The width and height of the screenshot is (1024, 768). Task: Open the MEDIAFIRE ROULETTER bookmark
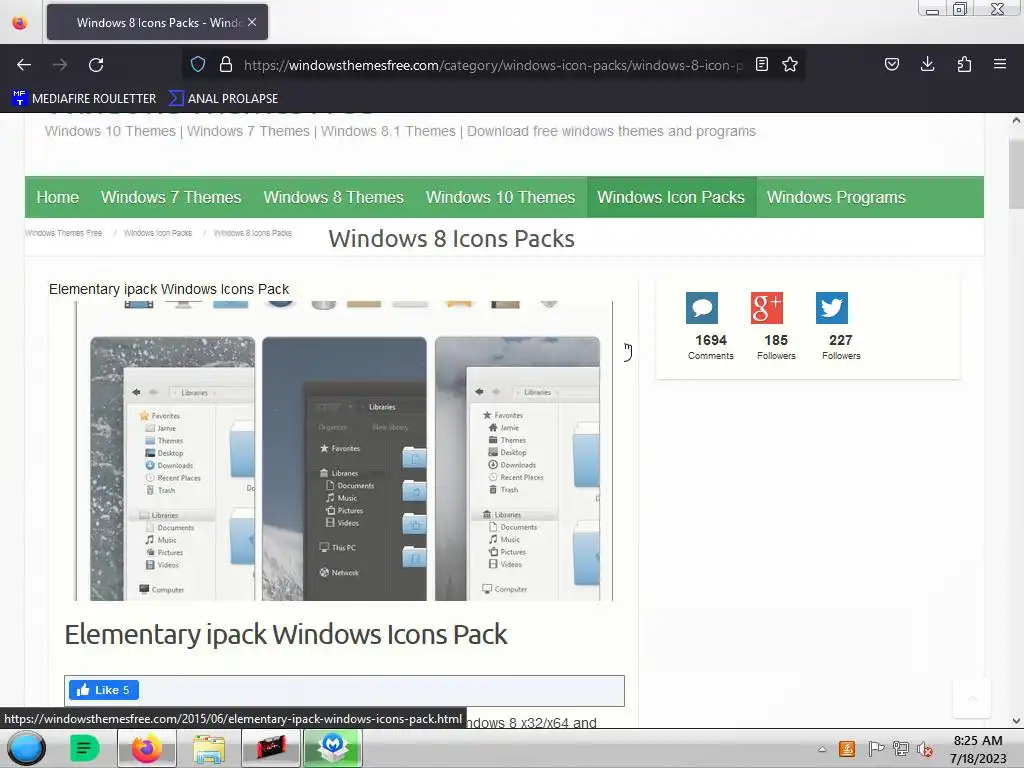coord(84,99)
